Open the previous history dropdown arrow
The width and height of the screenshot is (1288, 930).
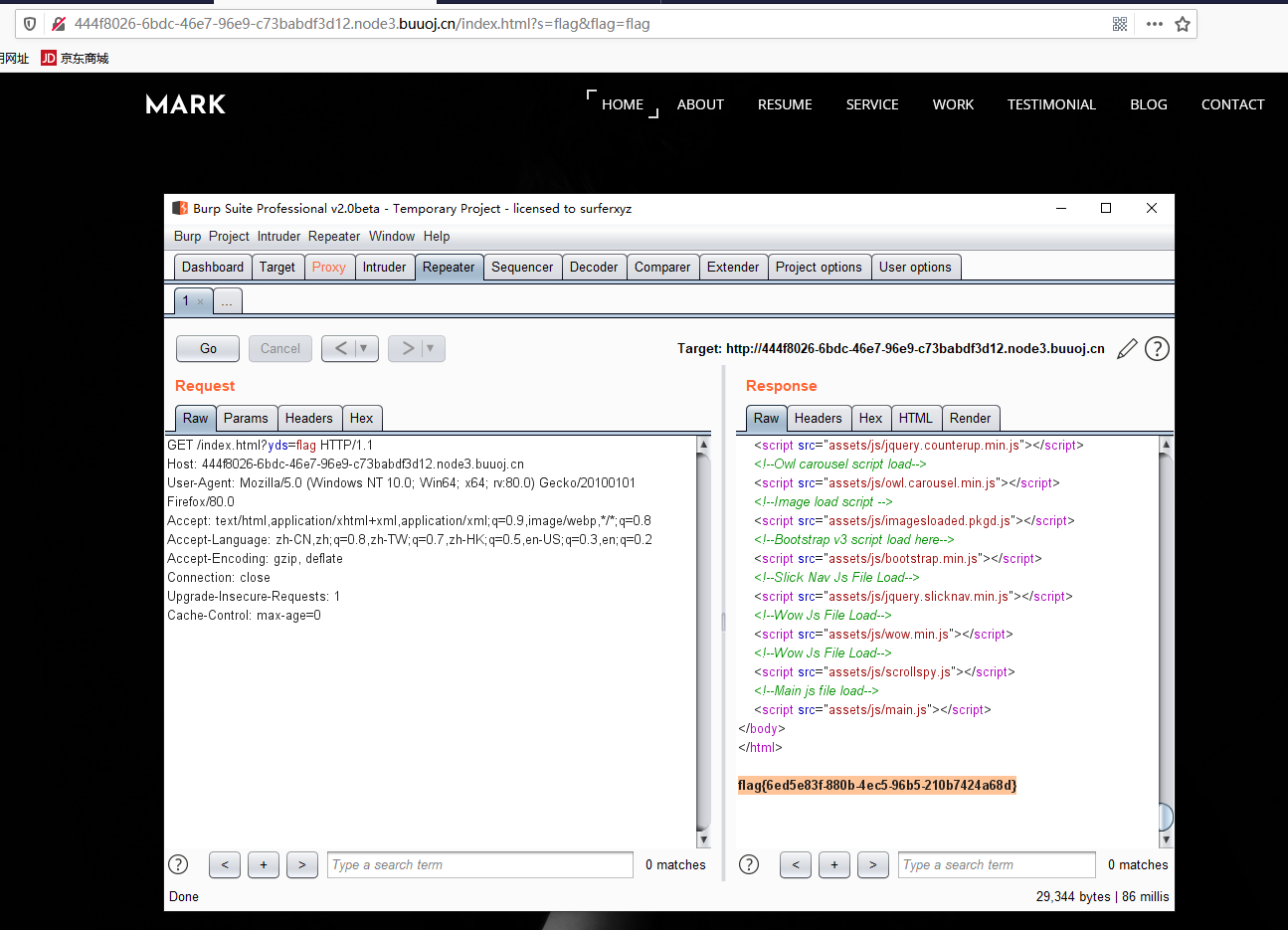[364, 348]
